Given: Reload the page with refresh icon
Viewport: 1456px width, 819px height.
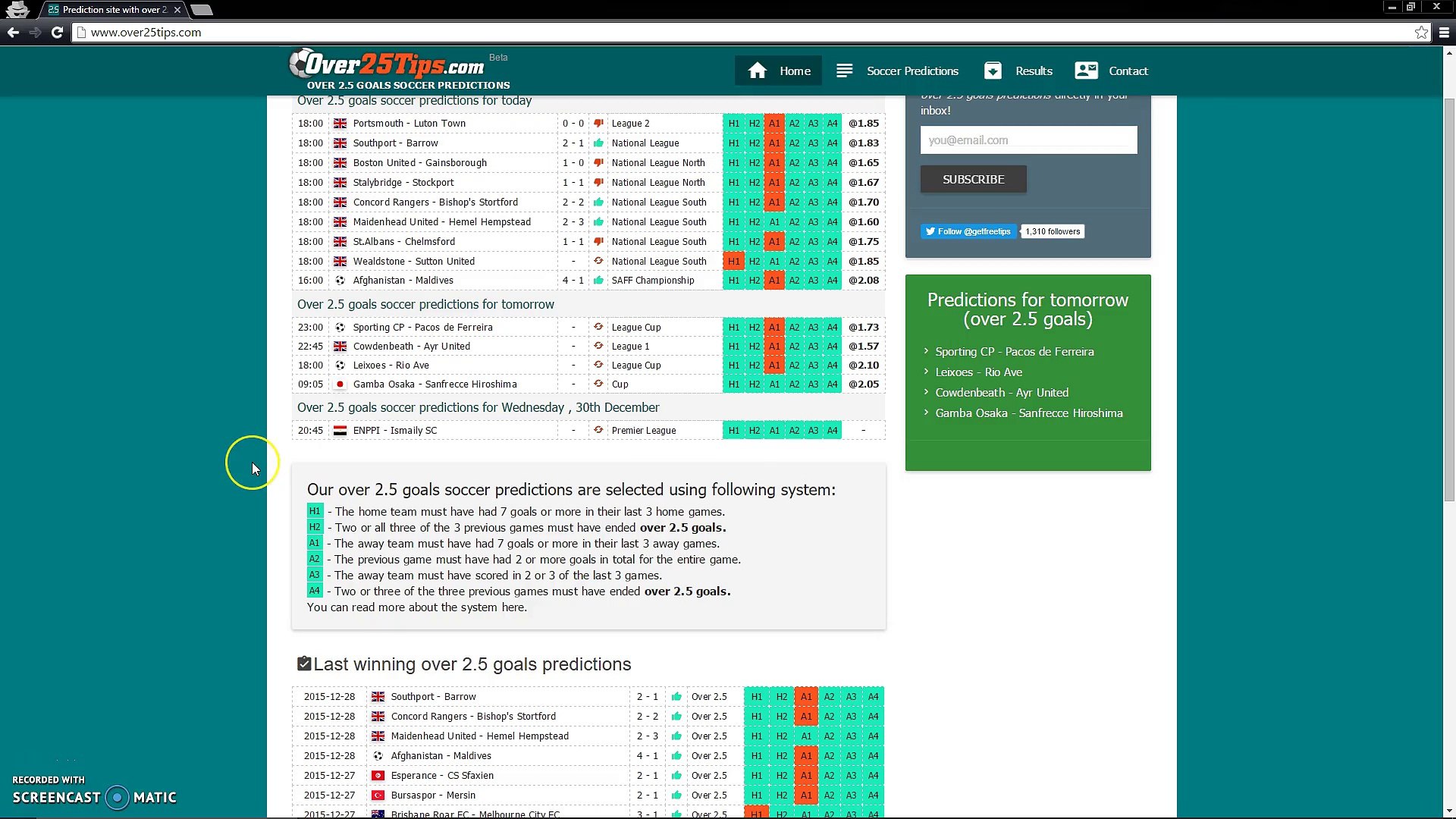Looking at the screenshot, I should click(57, 32).
